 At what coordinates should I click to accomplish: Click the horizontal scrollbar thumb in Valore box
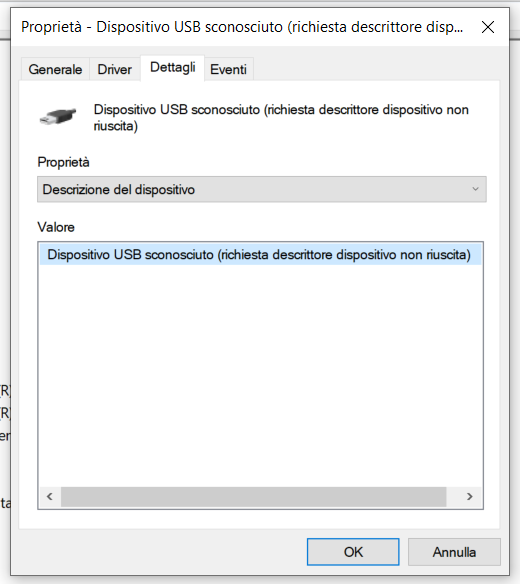tap(254, 496)
